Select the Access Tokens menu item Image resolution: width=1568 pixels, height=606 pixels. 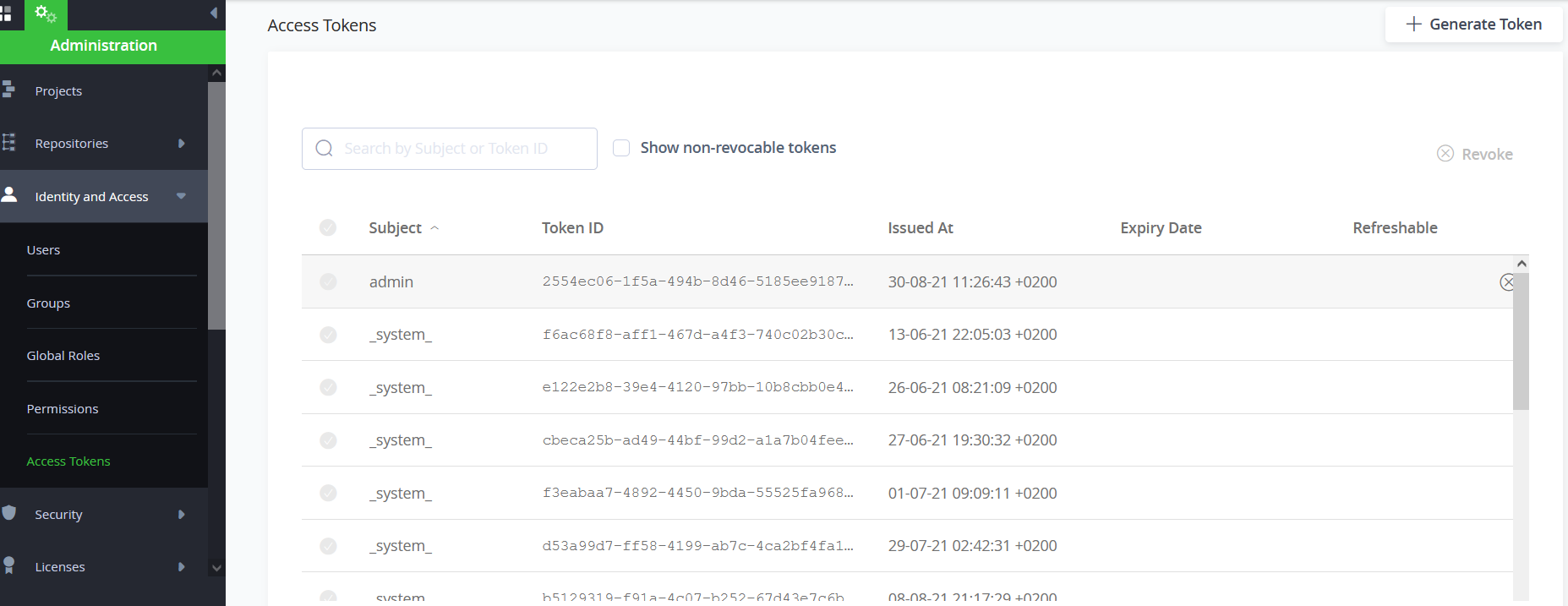(x=68, y=461)
